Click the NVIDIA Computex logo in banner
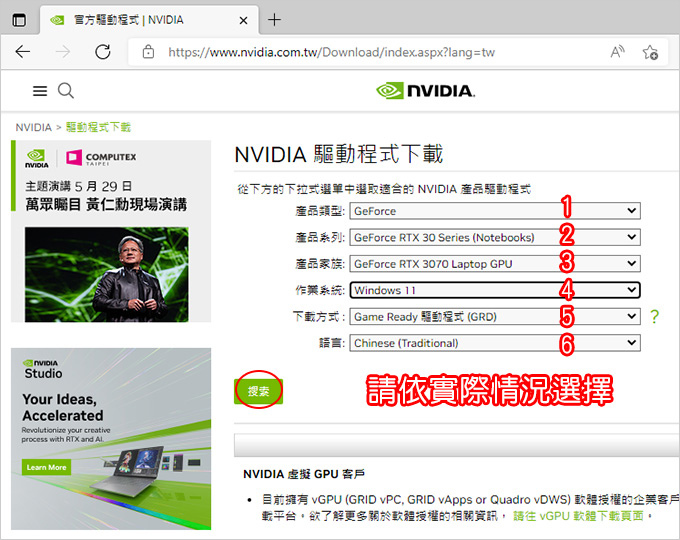The width and height of the screenshot is (680, 540). pos(81,158)
